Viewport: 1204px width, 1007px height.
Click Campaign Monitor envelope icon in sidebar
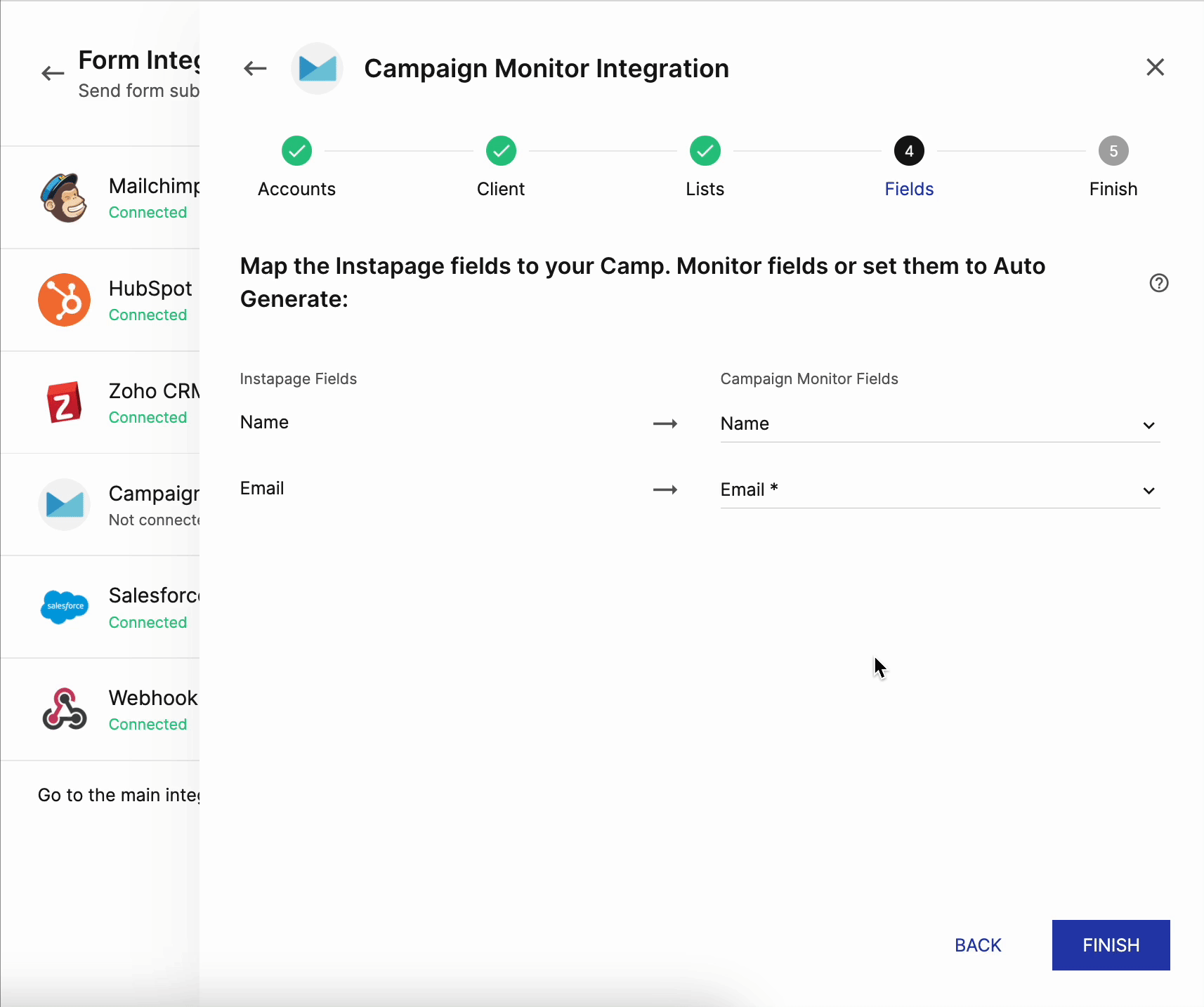coord(64,504)
